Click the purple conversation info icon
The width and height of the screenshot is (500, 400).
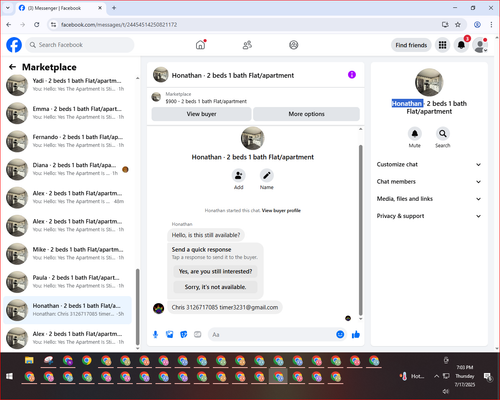tap(352, 75)
